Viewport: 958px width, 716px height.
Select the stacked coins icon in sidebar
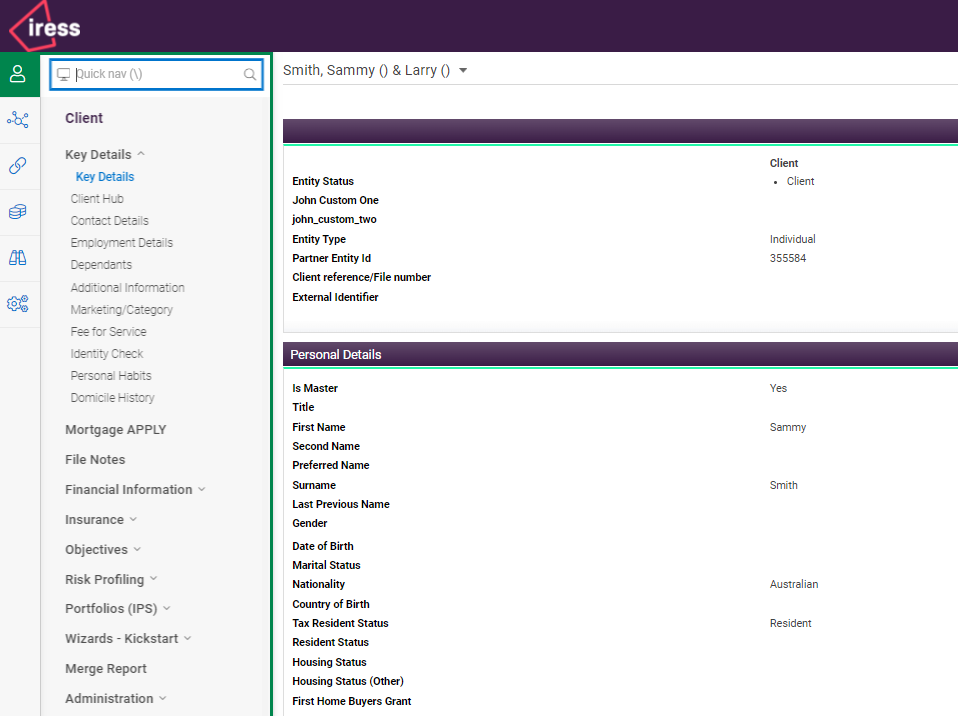tap(18, 212)
